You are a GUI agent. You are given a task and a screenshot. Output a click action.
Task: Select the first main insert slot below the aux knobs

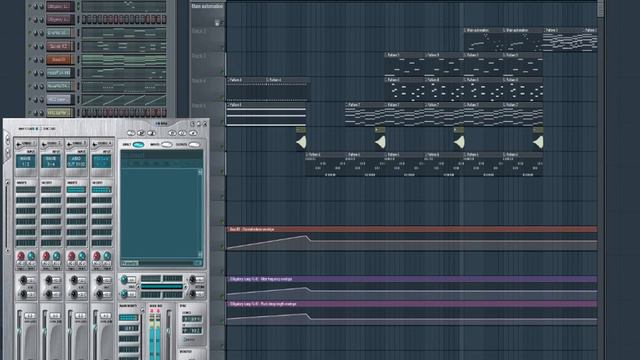point(129,318)
